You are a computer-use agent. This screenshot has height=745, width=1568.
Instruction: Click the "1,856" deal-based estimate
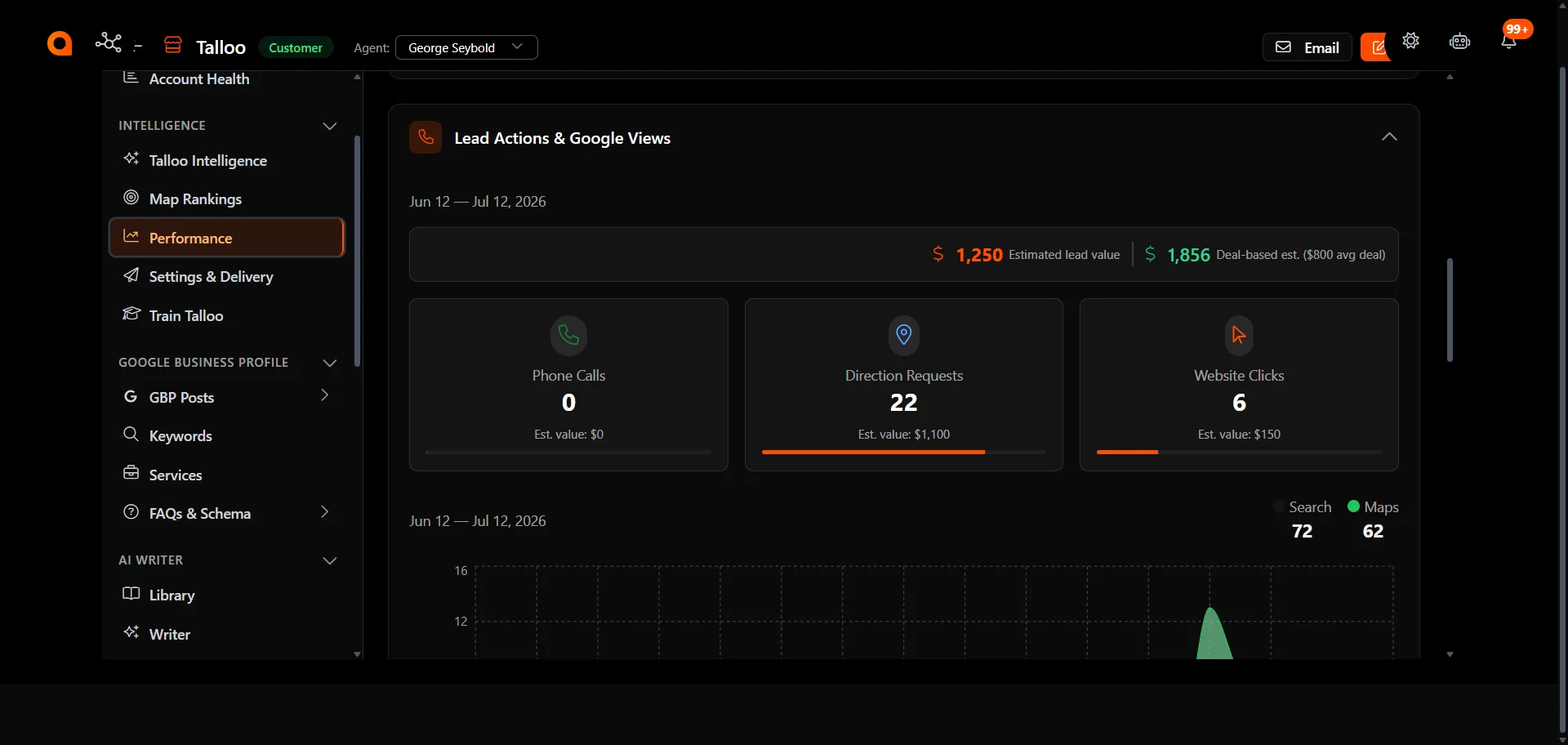(1188, 255)
